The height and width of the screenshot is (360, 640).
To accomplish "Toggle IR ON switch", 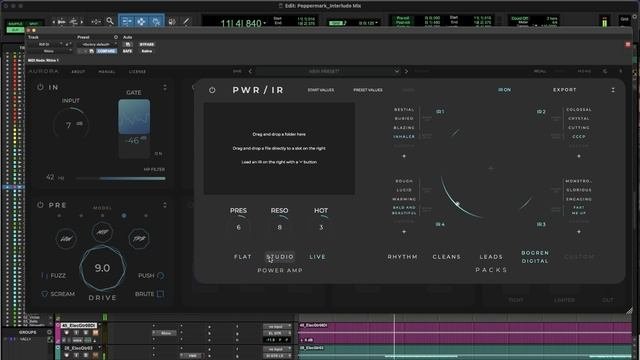I will tap(504, 90).
